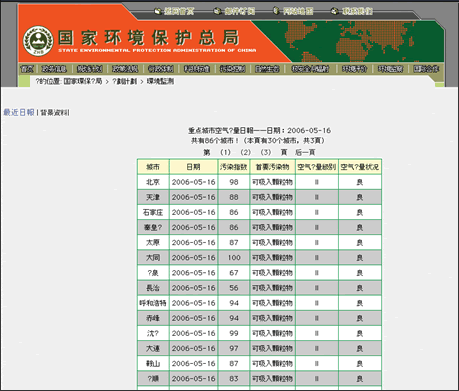Select the 核安全与辐射 navigation item

tap(310, 69)
